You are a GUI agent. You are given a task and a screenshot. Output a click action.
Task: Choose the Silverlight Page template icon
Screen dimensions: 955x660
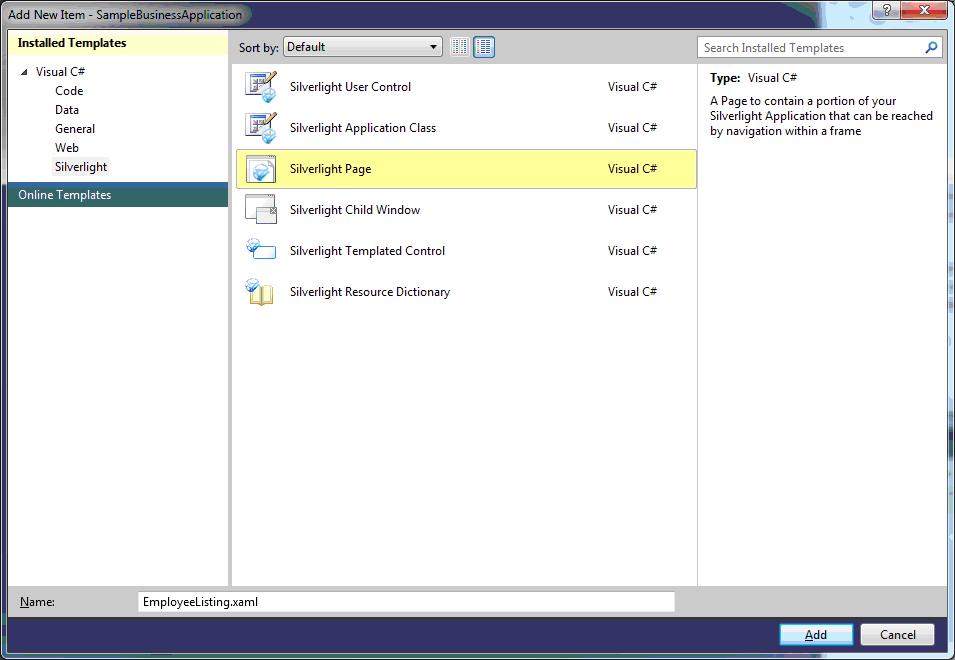(x=261, y=169)
